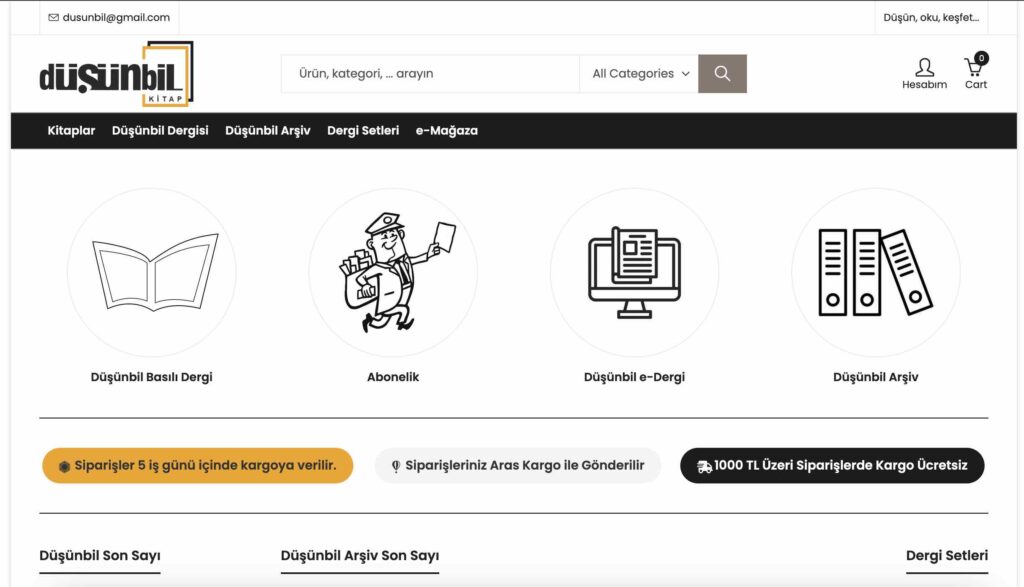The width and height of the screenshot is (1024, 587).
Task: Click the orange 5 iş günü shipping banner
Action: (197, 466)
